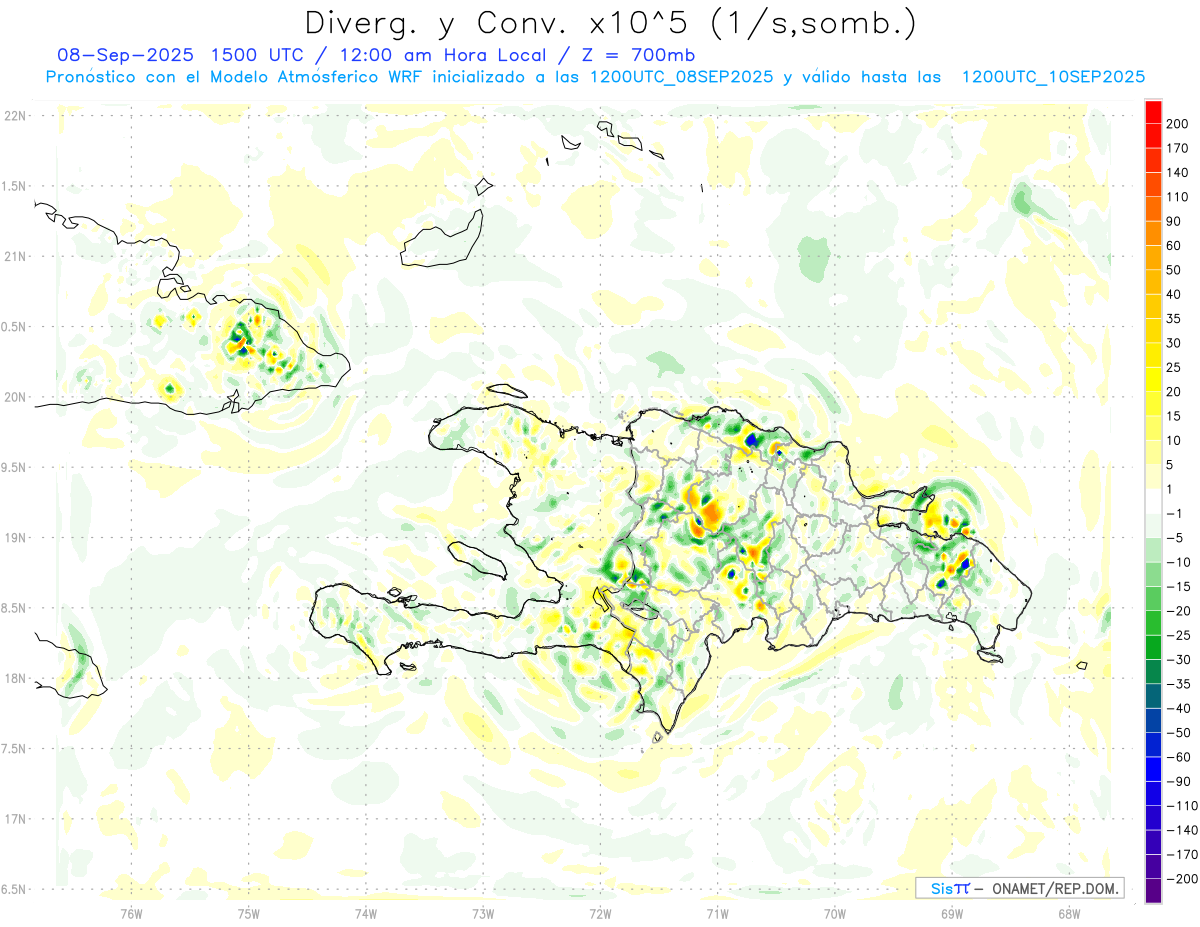
Task: Click the SisTT ONAMET/REP.DOM. credit label
Action: click(x=1019, y=888)
